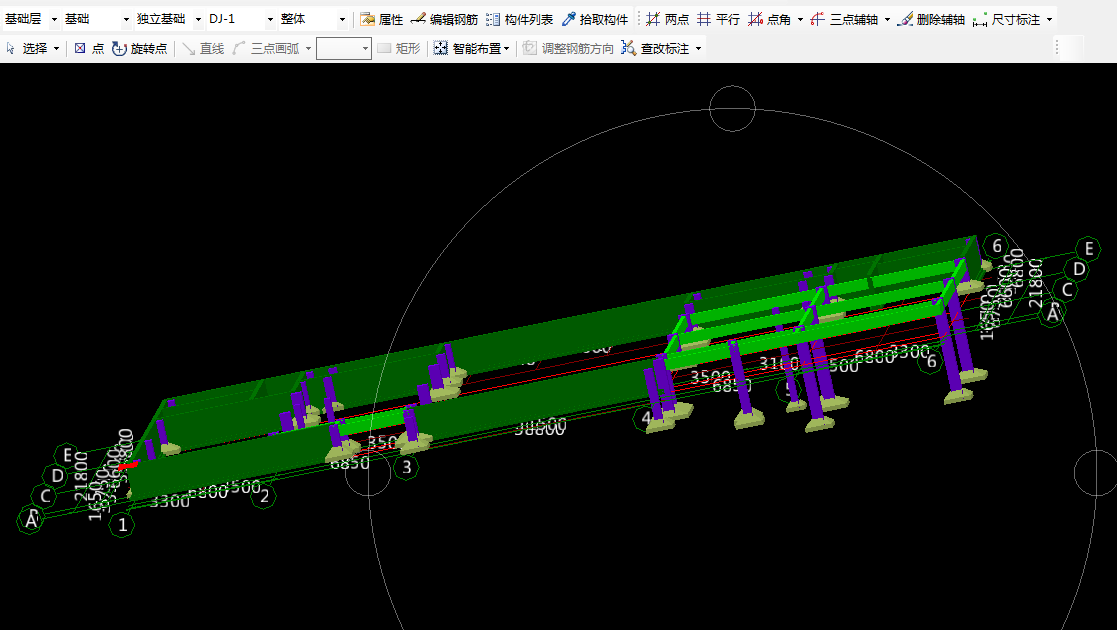Click the 编辑钢筋 edit rebar tool
Image resolution: width=1117 pixels, height=630 pixels.
click(445, 19)
